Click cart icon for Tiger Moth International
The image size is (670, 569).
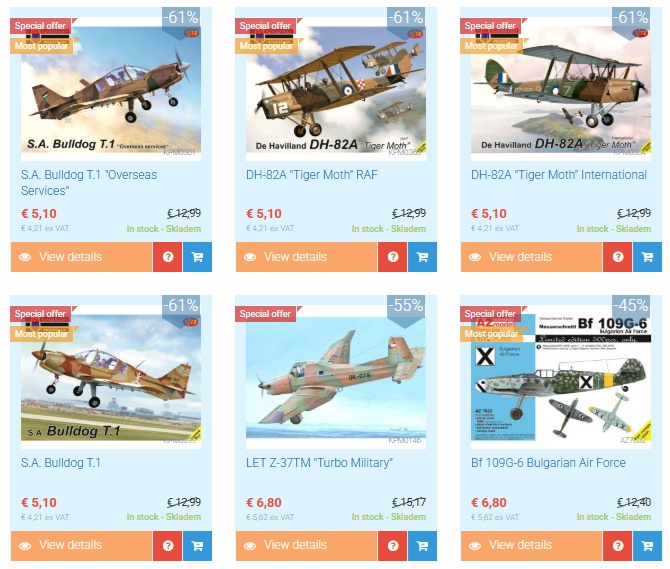point(647,257)
